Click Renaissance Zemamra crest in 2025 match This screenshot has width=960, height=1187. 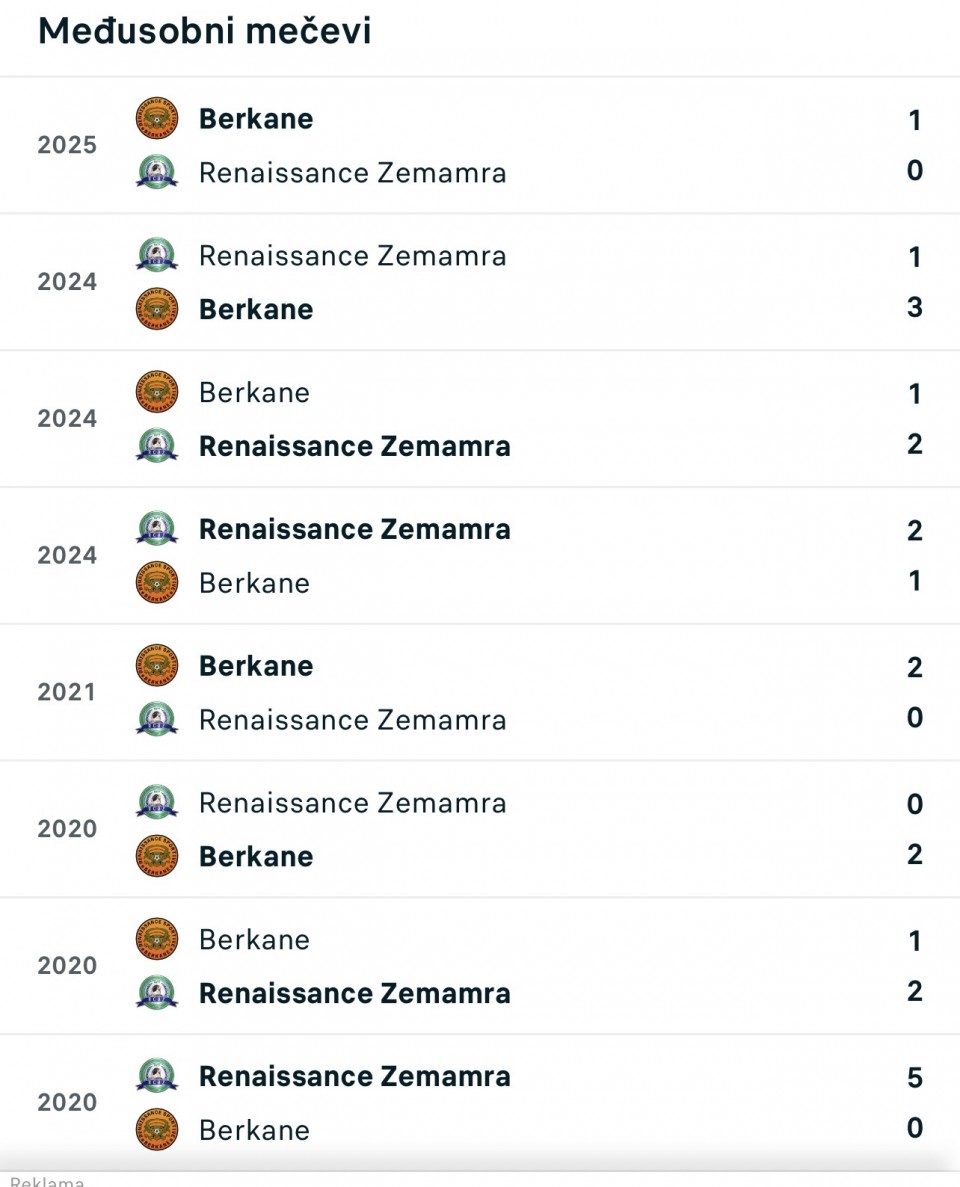tap(156, 173)
